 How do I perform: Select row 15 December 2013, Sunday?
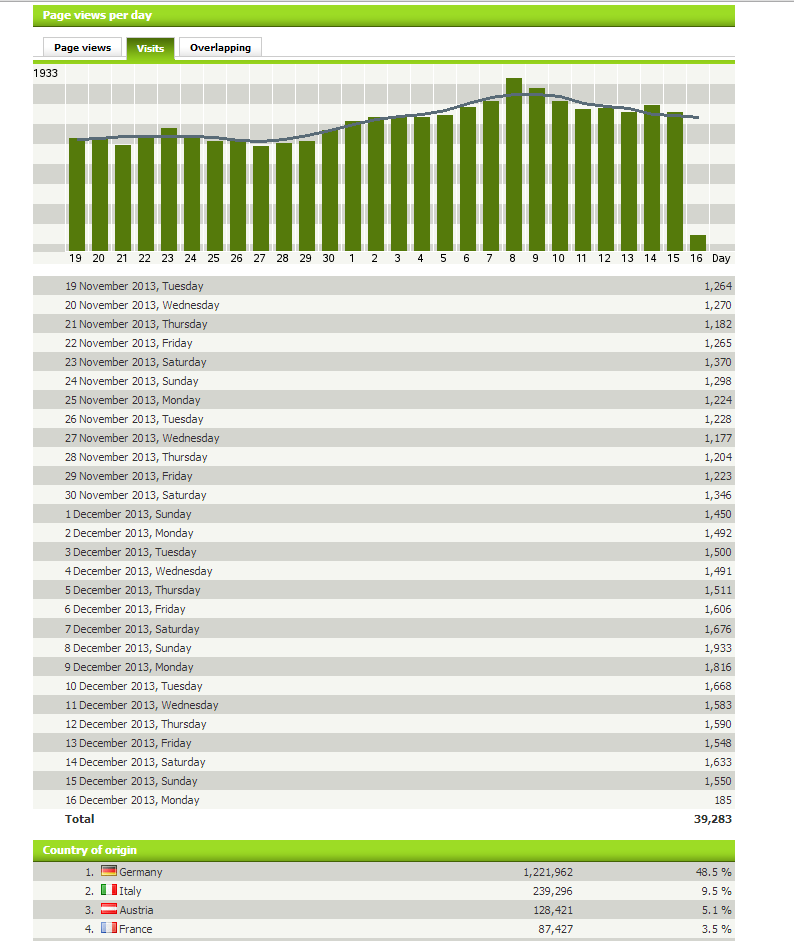coord(383,781)
